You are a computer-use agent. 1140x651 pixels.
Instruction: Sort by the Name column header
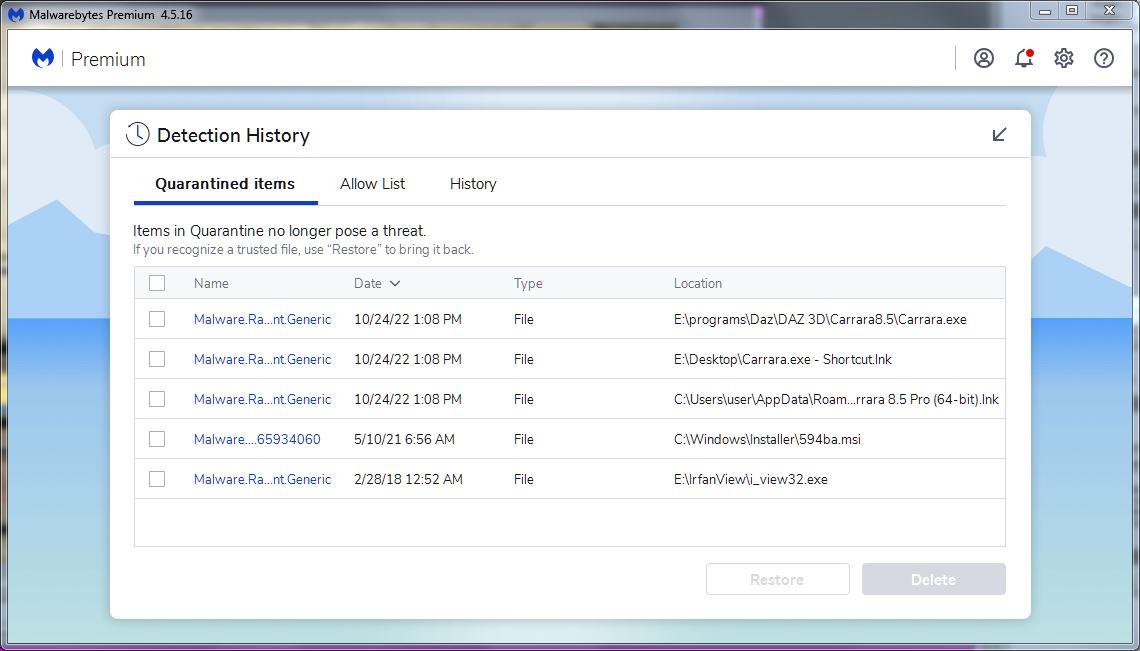pos(211,284)
